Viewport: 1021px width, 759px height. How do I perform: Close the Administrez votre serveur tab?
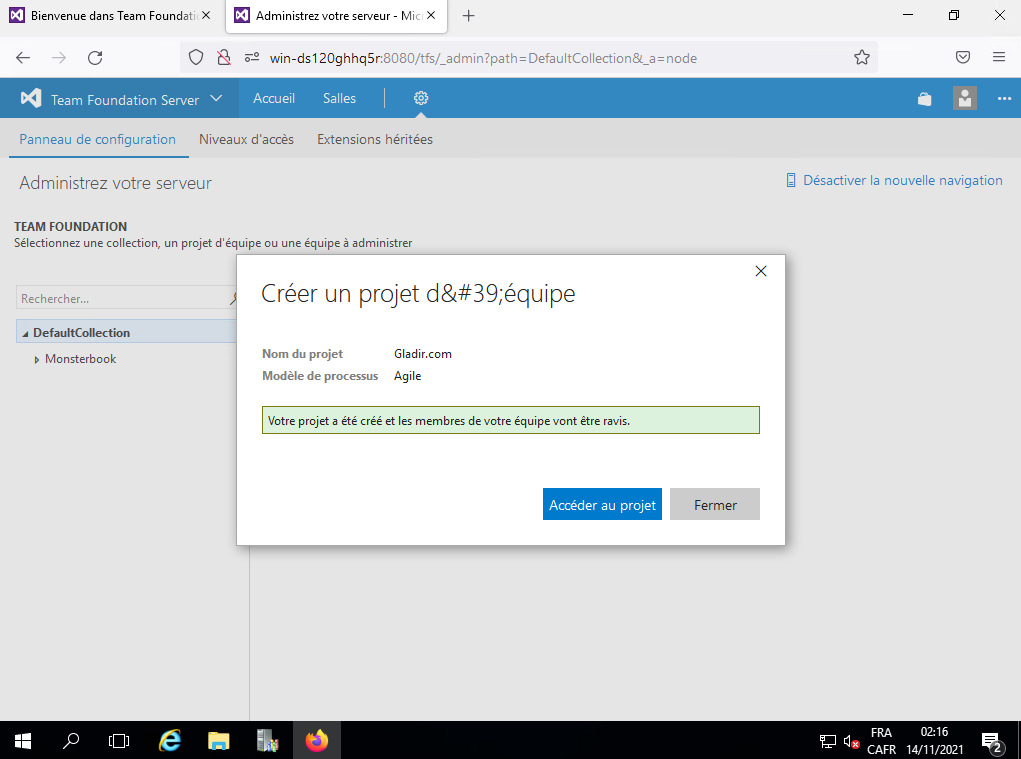(431, 16)
